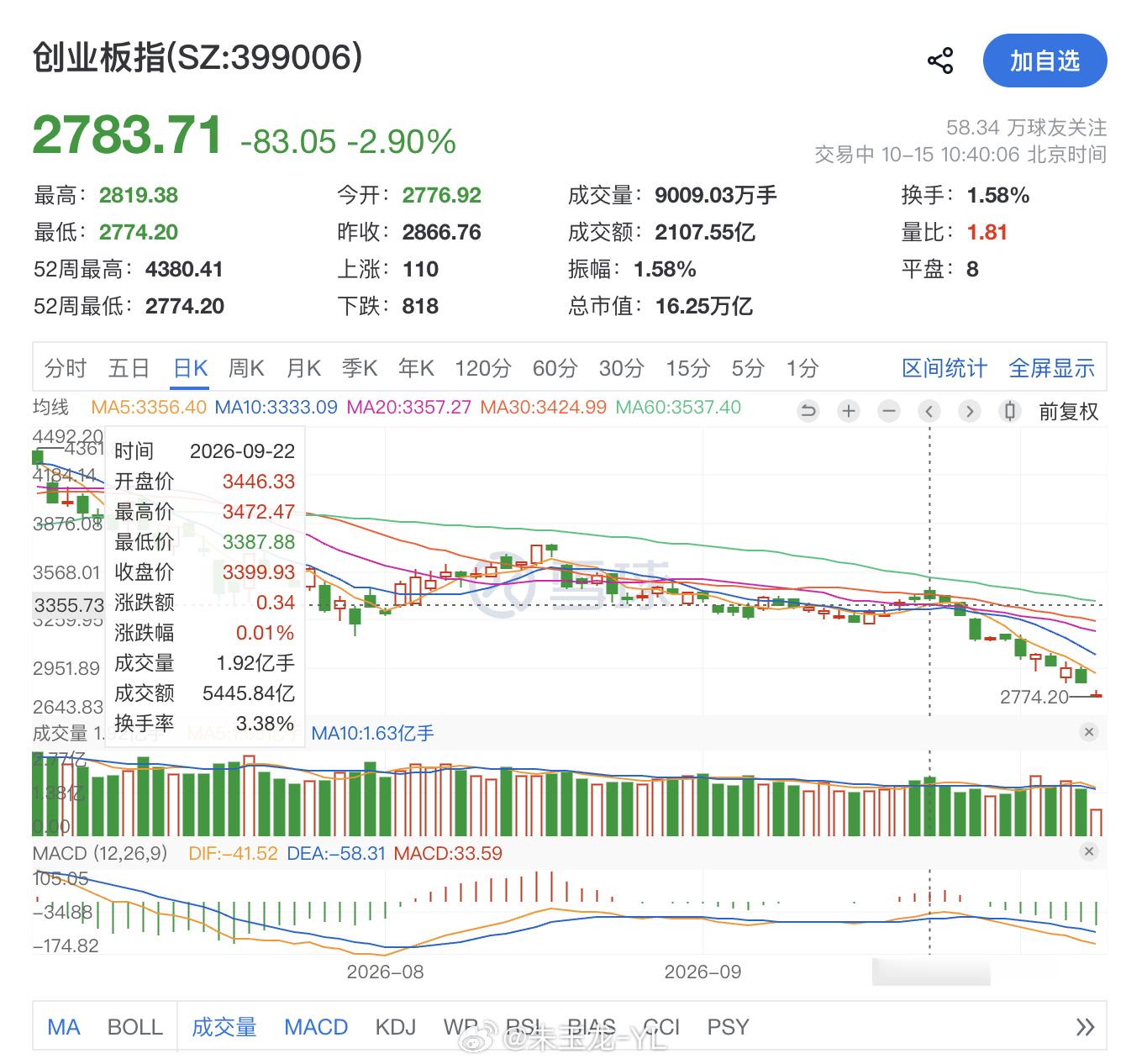1126x1064 pixels.
Task: Switch to 120分 chart period
Action: coord(483,368)
